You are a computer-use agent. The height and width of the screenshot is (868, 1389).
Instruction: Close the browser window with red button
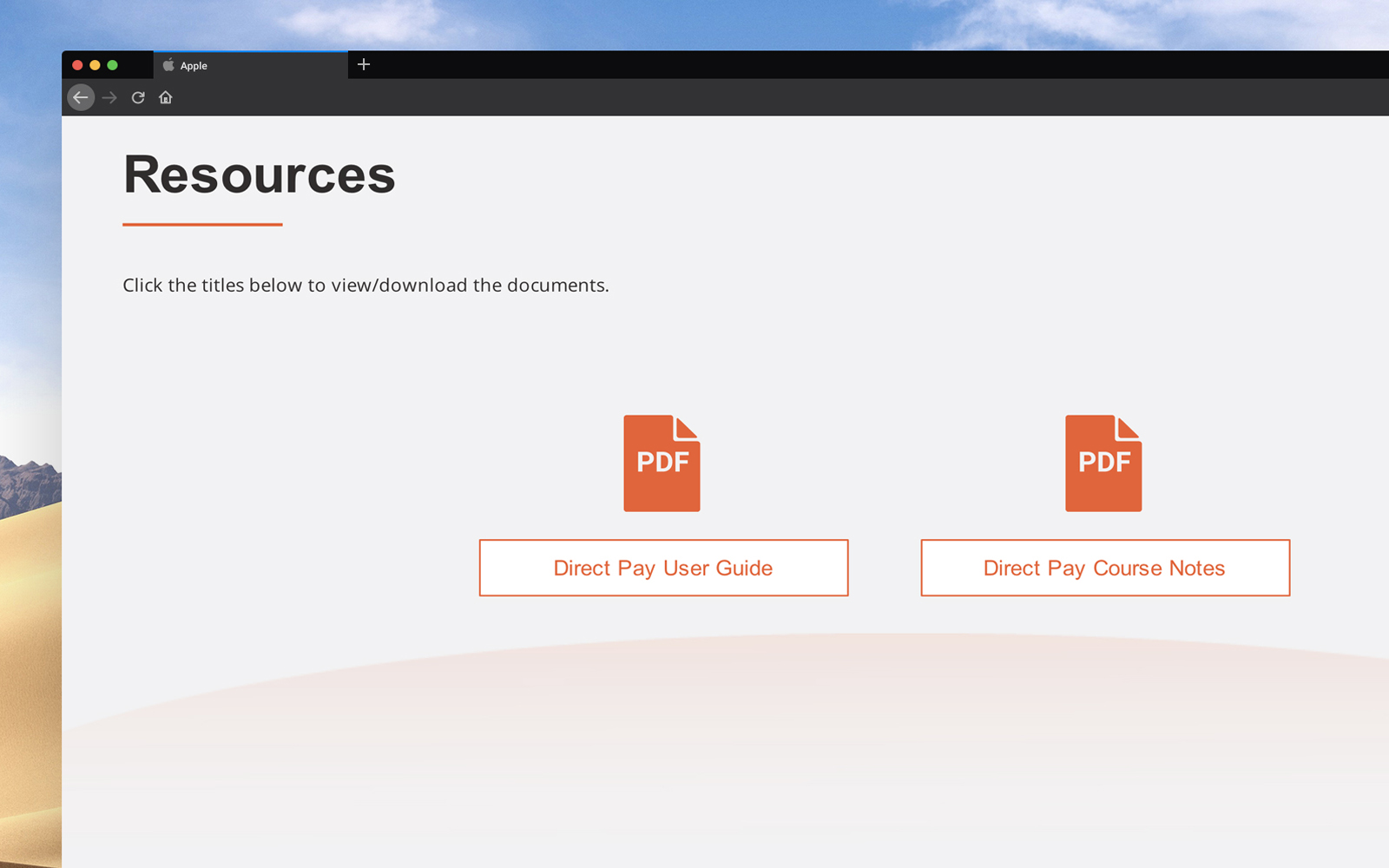point(77,65)
